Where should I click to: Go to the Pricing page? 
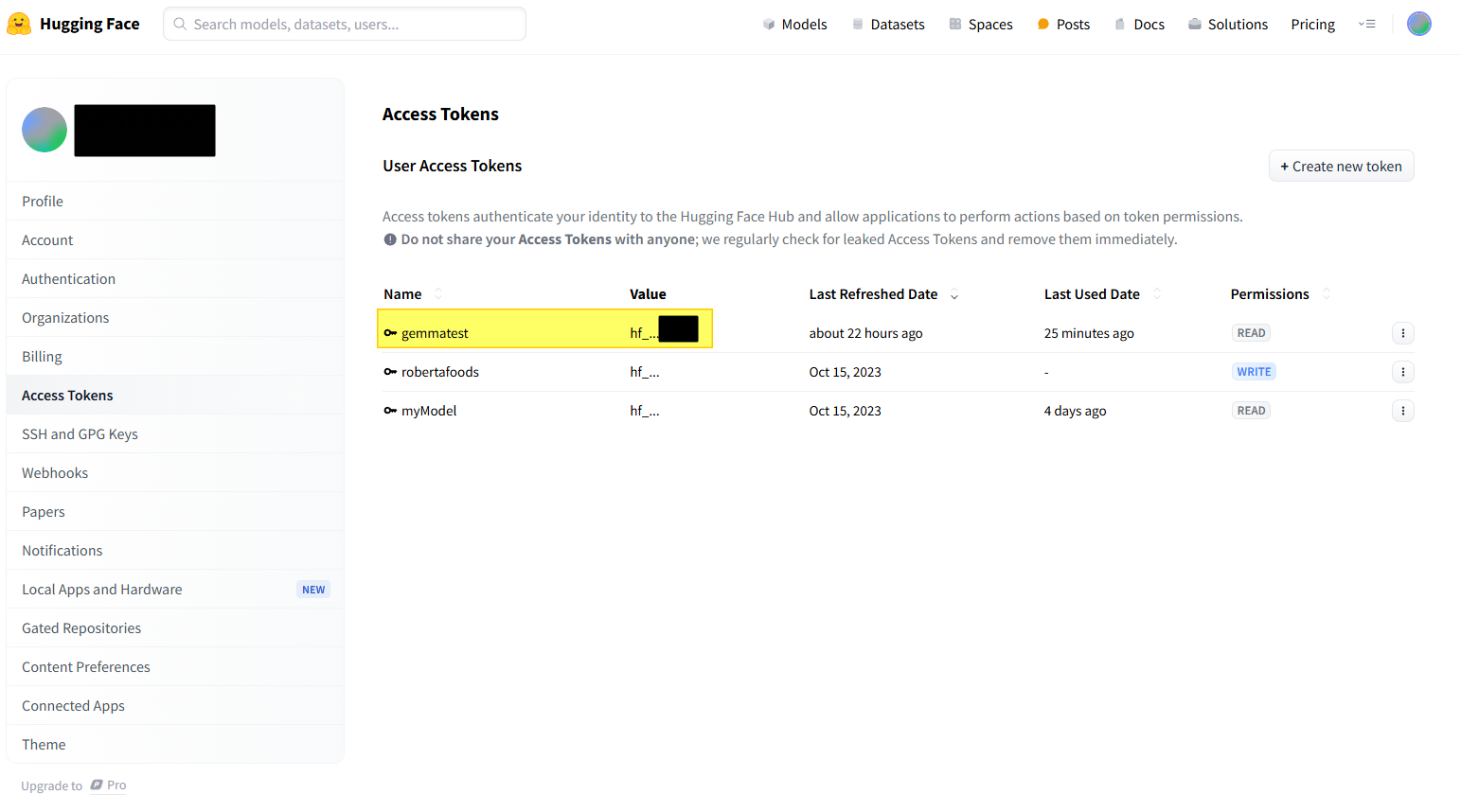click(x=1312, y=25)
